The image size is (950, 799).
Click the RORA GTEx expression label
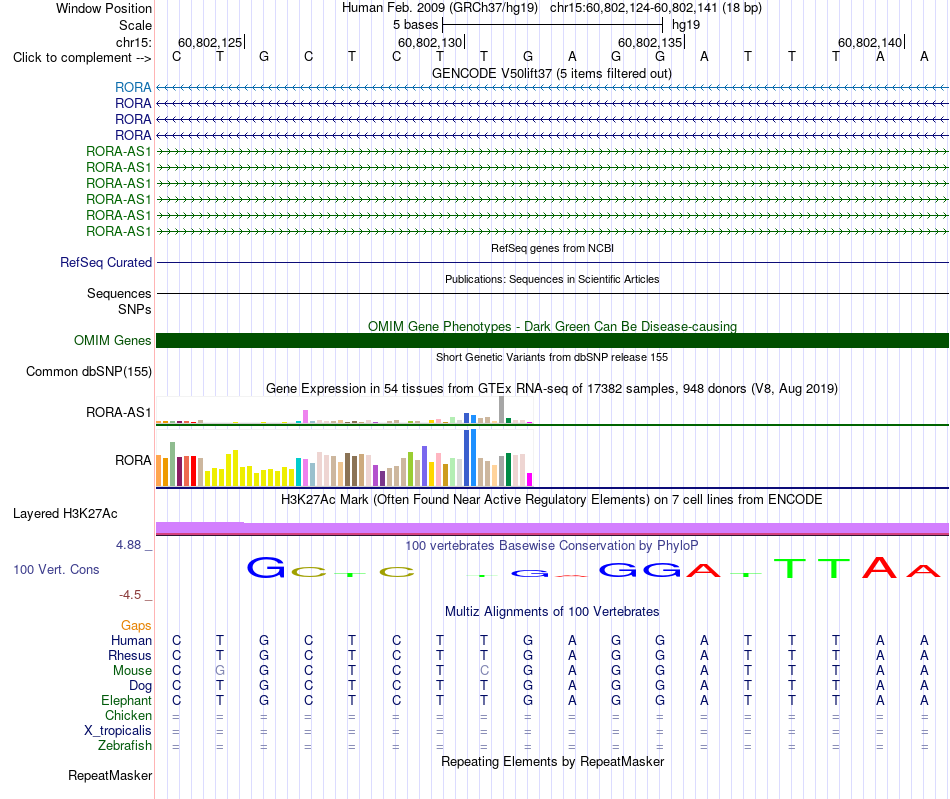pos(133,460)
